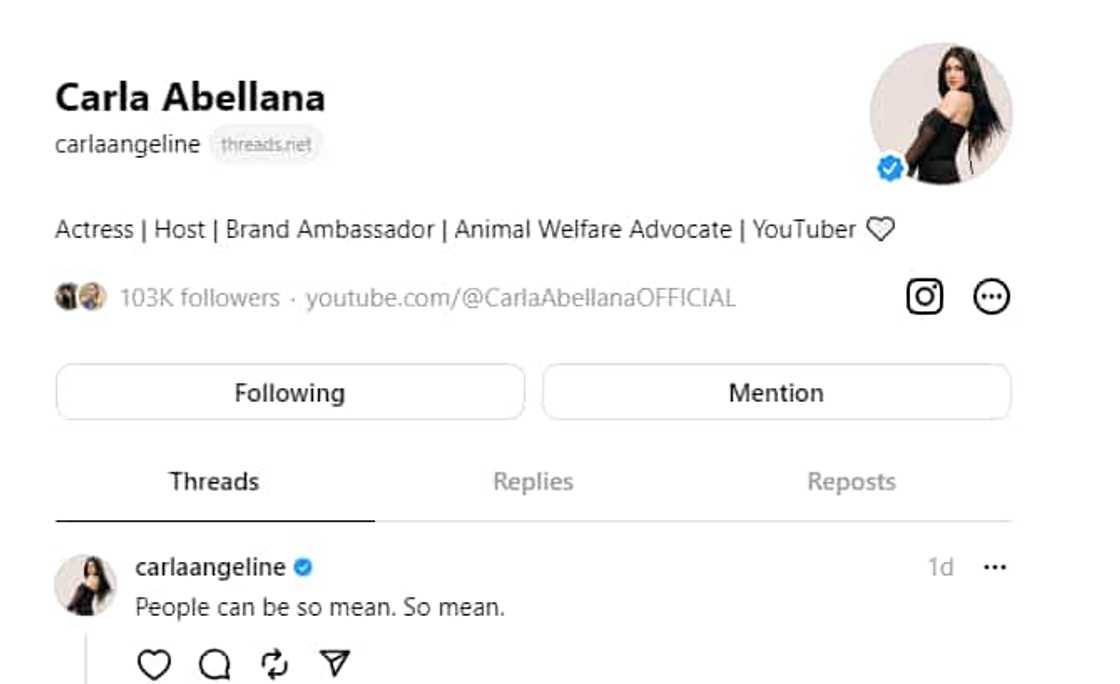
Task: Open the youtube.com/@CarlaAbellanaOFFICIAL link
Action: pyautogui.click(x=520, y=298)
